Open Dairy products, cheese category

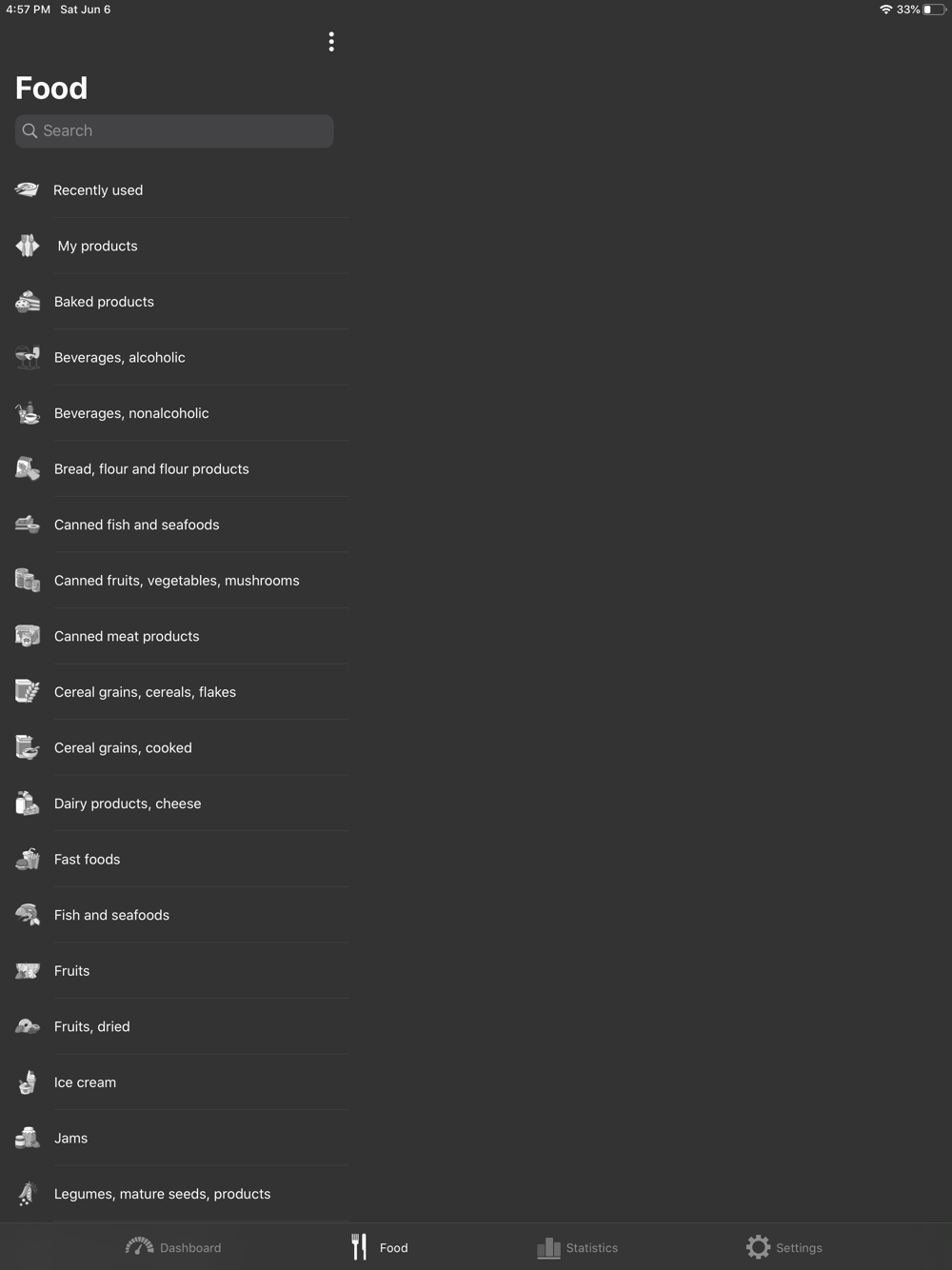point(183,804)
